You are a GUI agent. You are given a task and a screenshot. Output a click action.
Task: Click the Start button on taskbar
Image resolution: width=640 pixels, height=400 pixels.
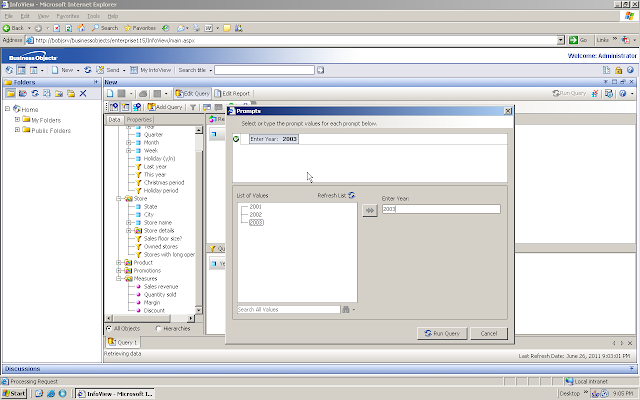click(14, 393)
